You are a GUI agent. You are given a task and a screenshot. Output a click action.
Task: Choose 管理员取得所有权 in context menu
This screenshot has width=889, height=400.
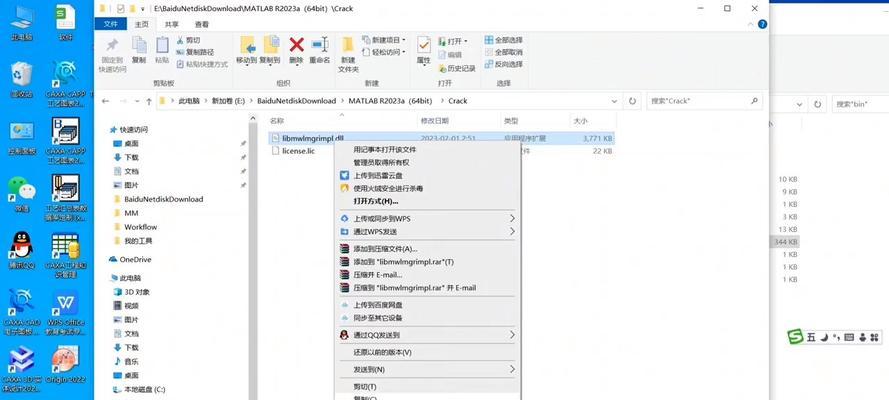[x=382, y=163]
